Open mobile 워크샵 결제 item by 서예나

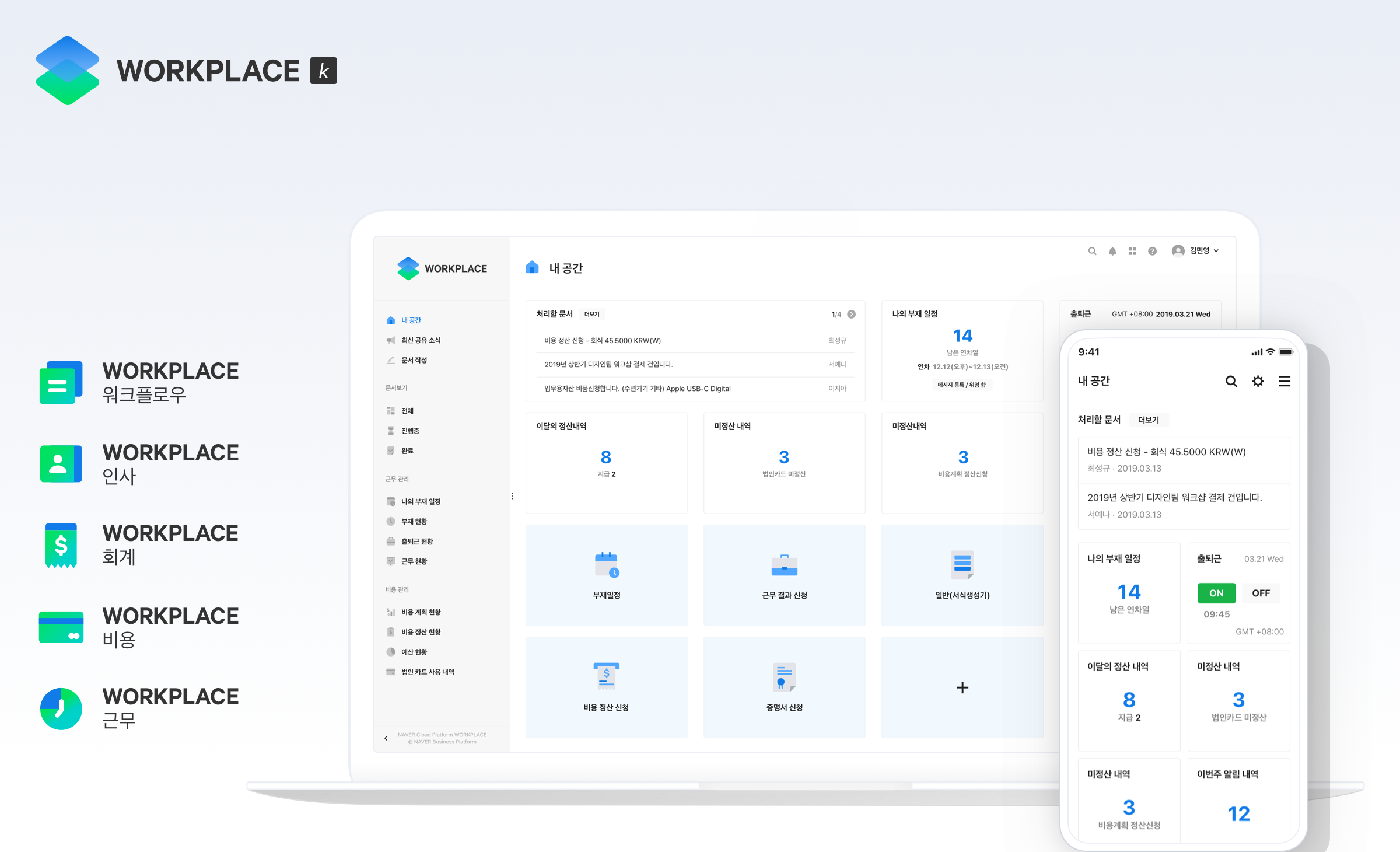tap(1184, 506)
